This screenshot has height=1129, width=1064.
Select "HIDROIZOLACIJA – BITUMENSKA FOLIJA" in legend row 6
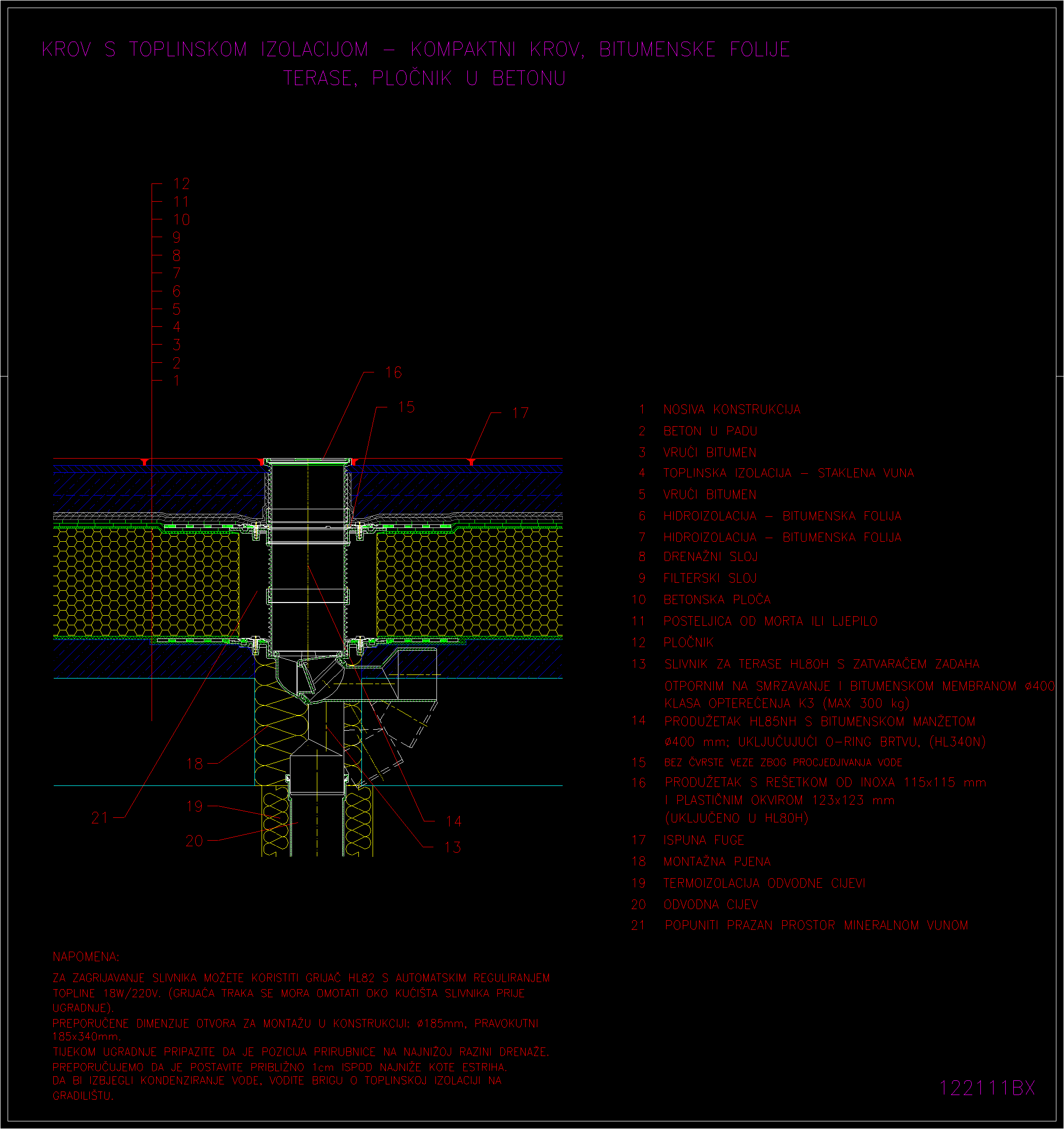(782, 516)
